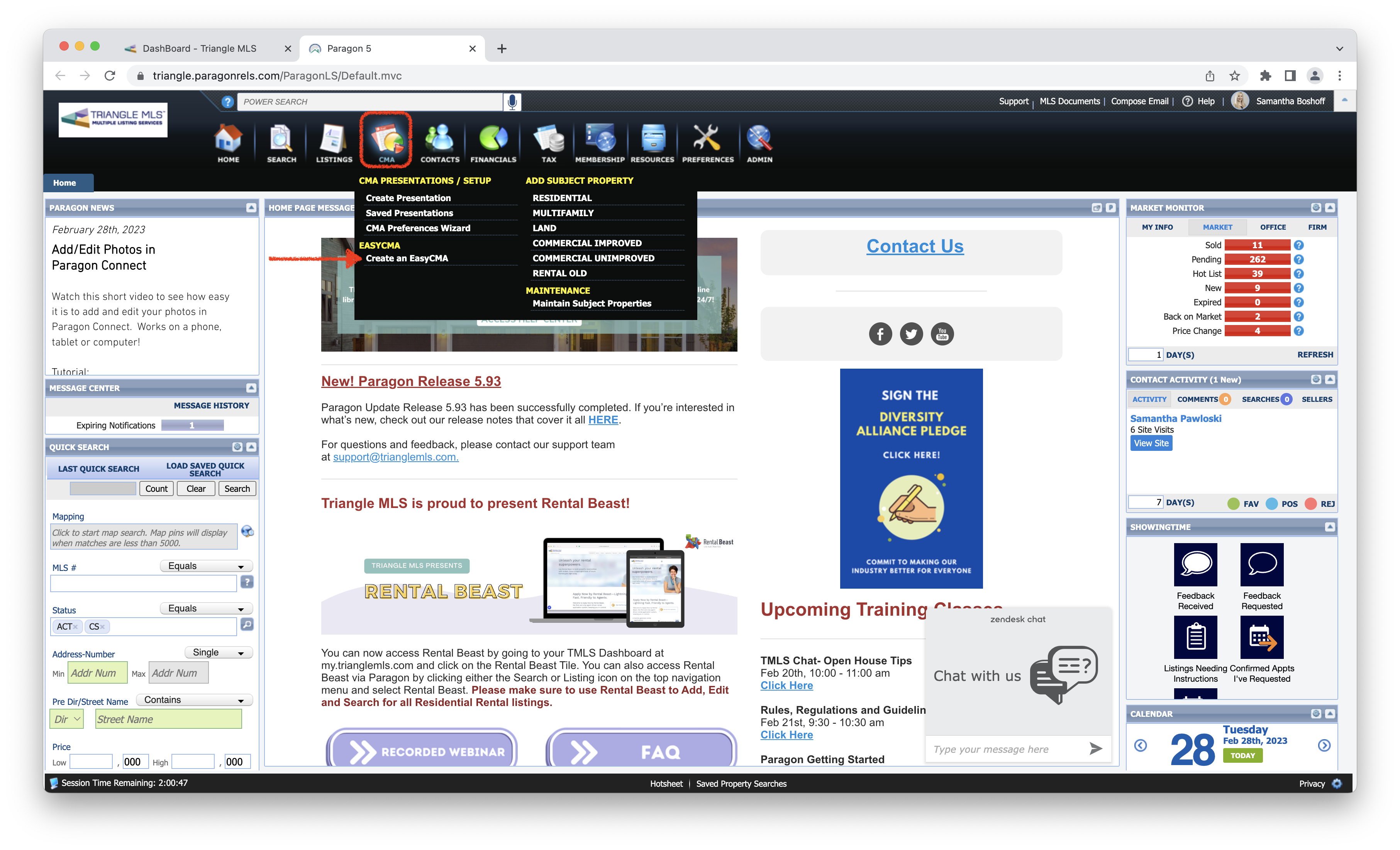
Task: Open the Twitter social icon
Action: pyautogui.click(x=911, y=334)
